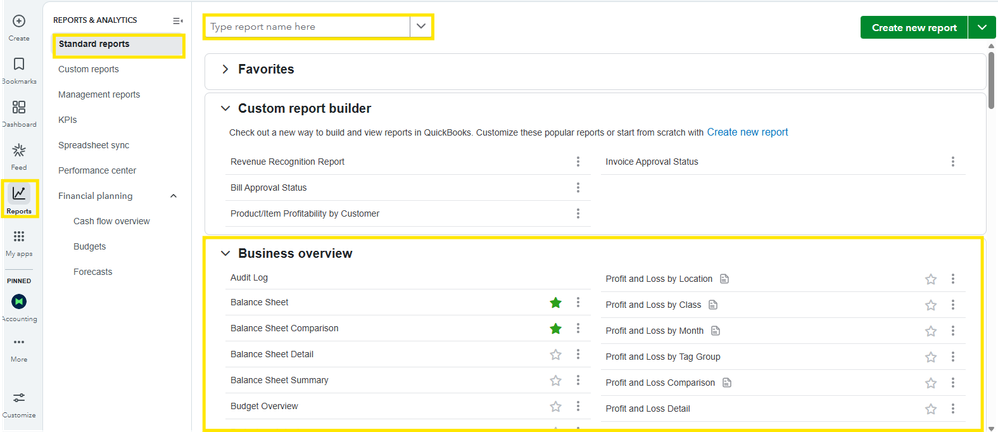Screen dimensions: 998x432
Task: Click the document icon beside Profit and Loss by Location
Action: click(x=724, y=279)
